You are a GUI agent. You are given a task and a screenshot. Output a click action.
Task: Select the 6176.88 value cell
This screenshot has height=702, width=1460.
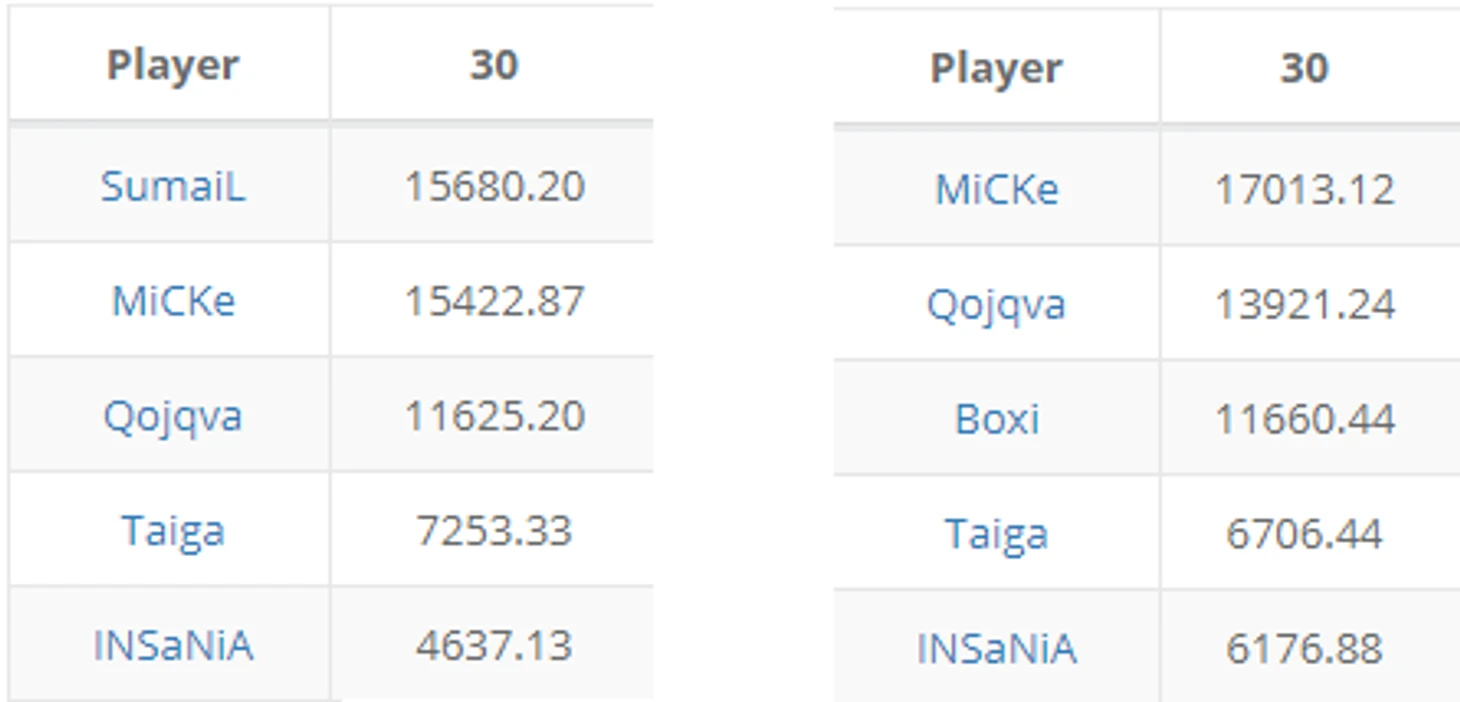[1304, 649]
